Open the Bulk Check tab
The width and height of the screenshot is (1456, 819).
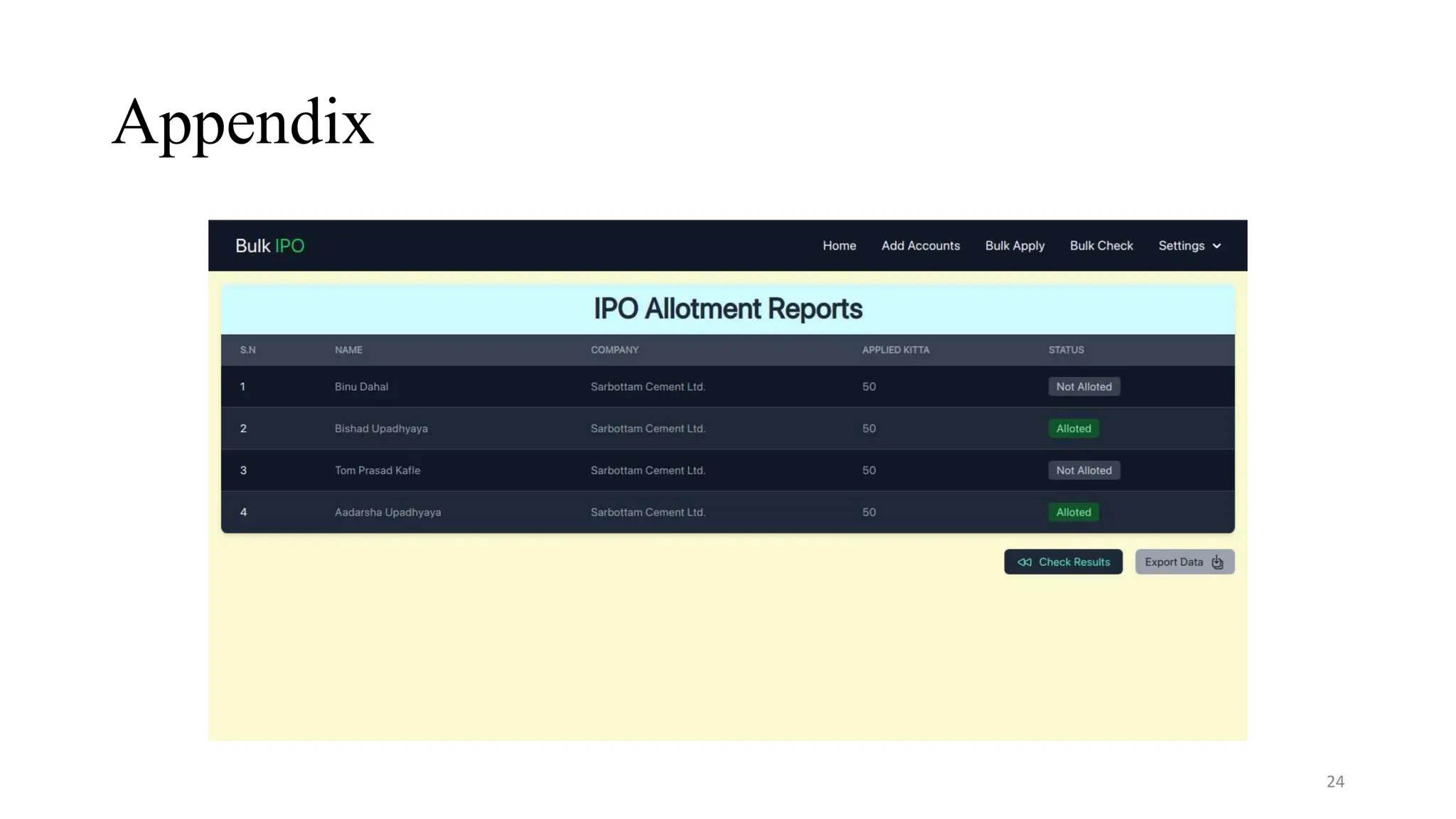tap(1101, 246)
